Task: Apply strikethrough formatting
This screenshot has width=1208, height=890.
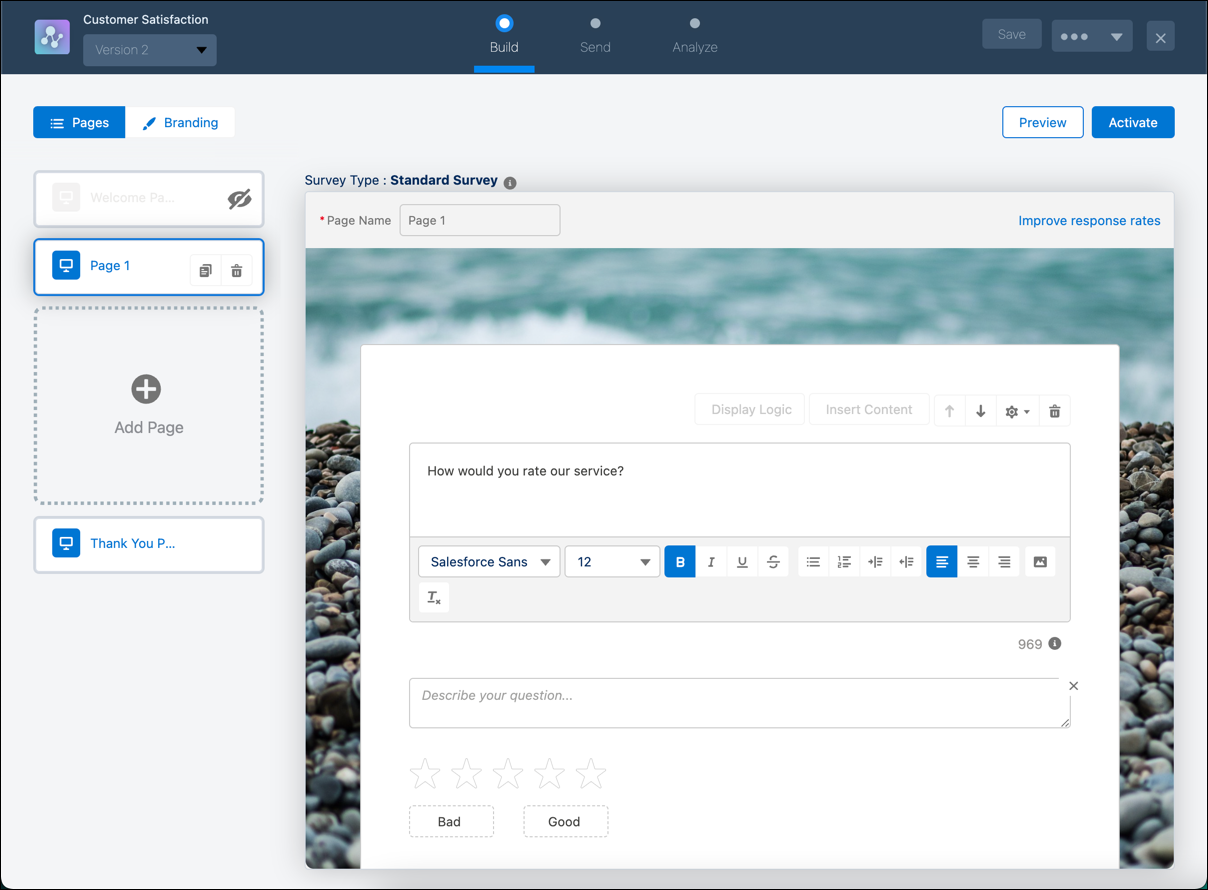Action: (x=773, y=561)
